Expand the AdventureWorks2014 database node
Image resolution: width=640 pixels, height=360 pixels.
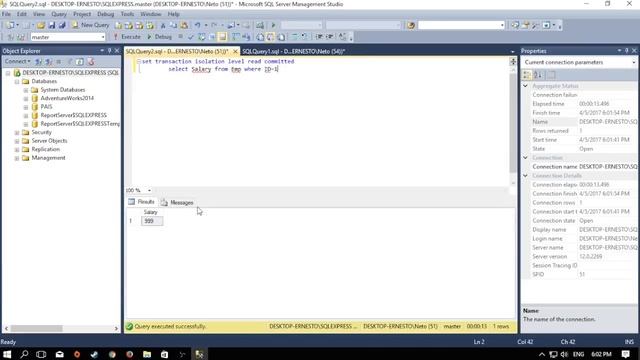pyautogui.click(x=26, y=98)
